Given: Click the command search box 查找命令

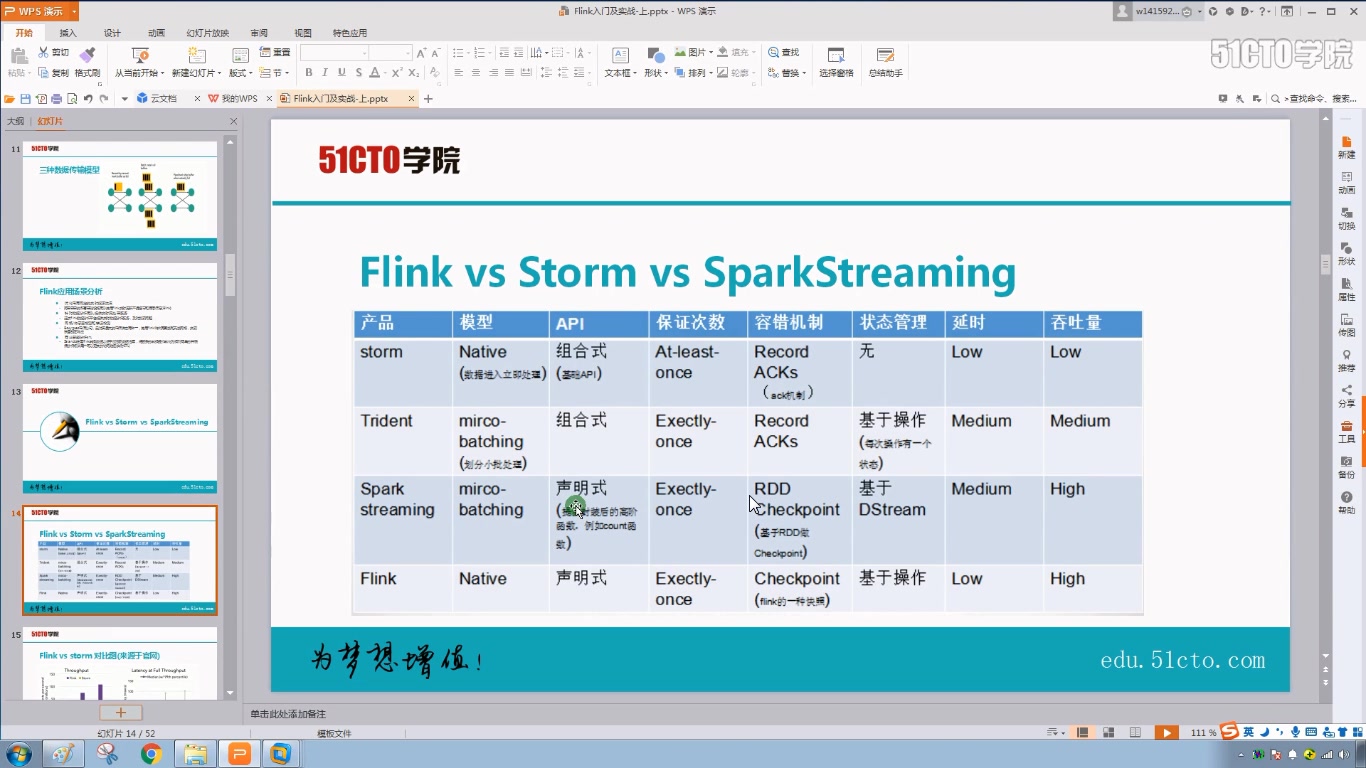Looking at the screenshot, I should click(1314, 99).
